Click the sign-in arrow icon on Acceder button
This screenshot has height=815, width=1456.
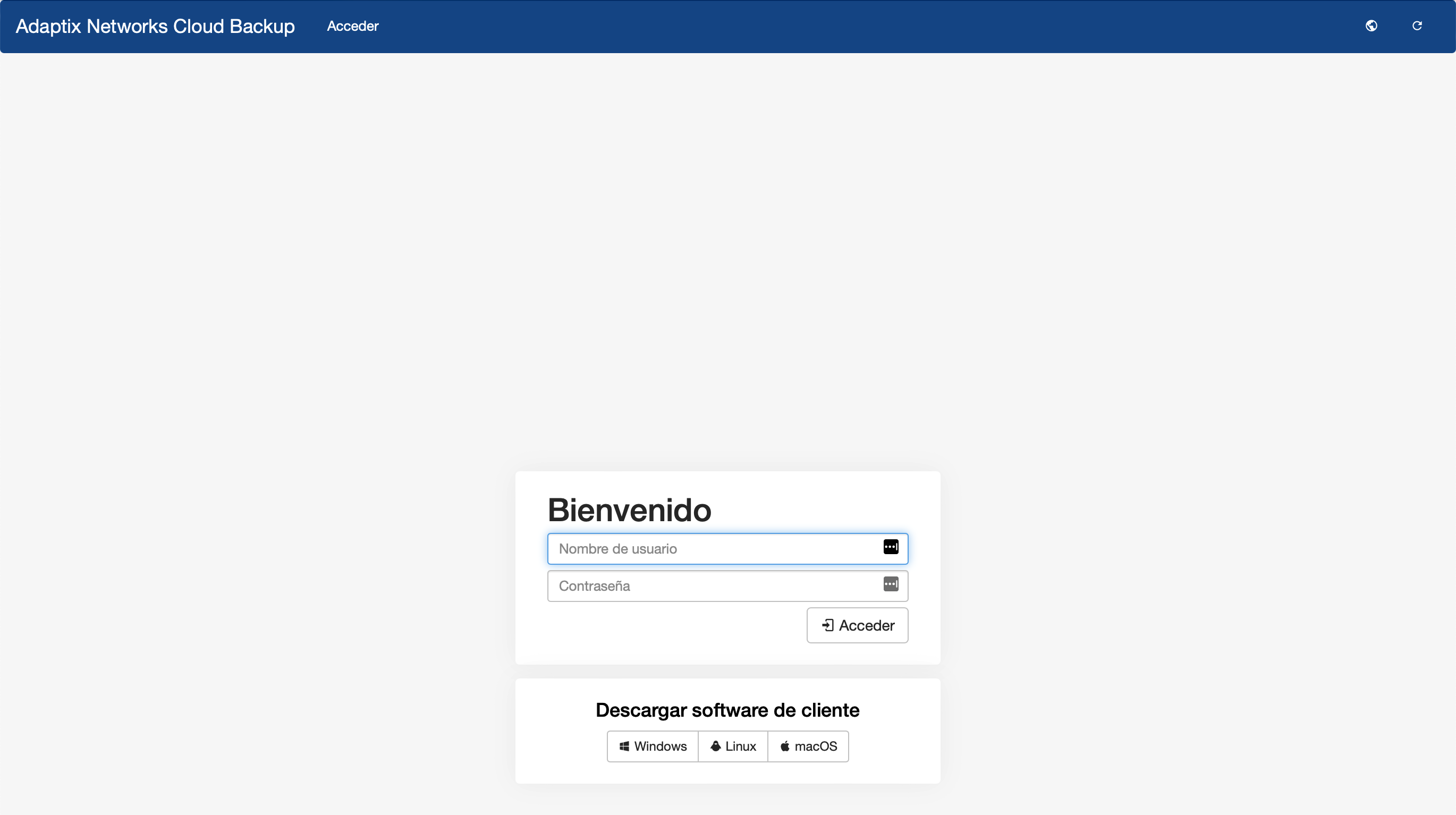[x=827, y=625]
